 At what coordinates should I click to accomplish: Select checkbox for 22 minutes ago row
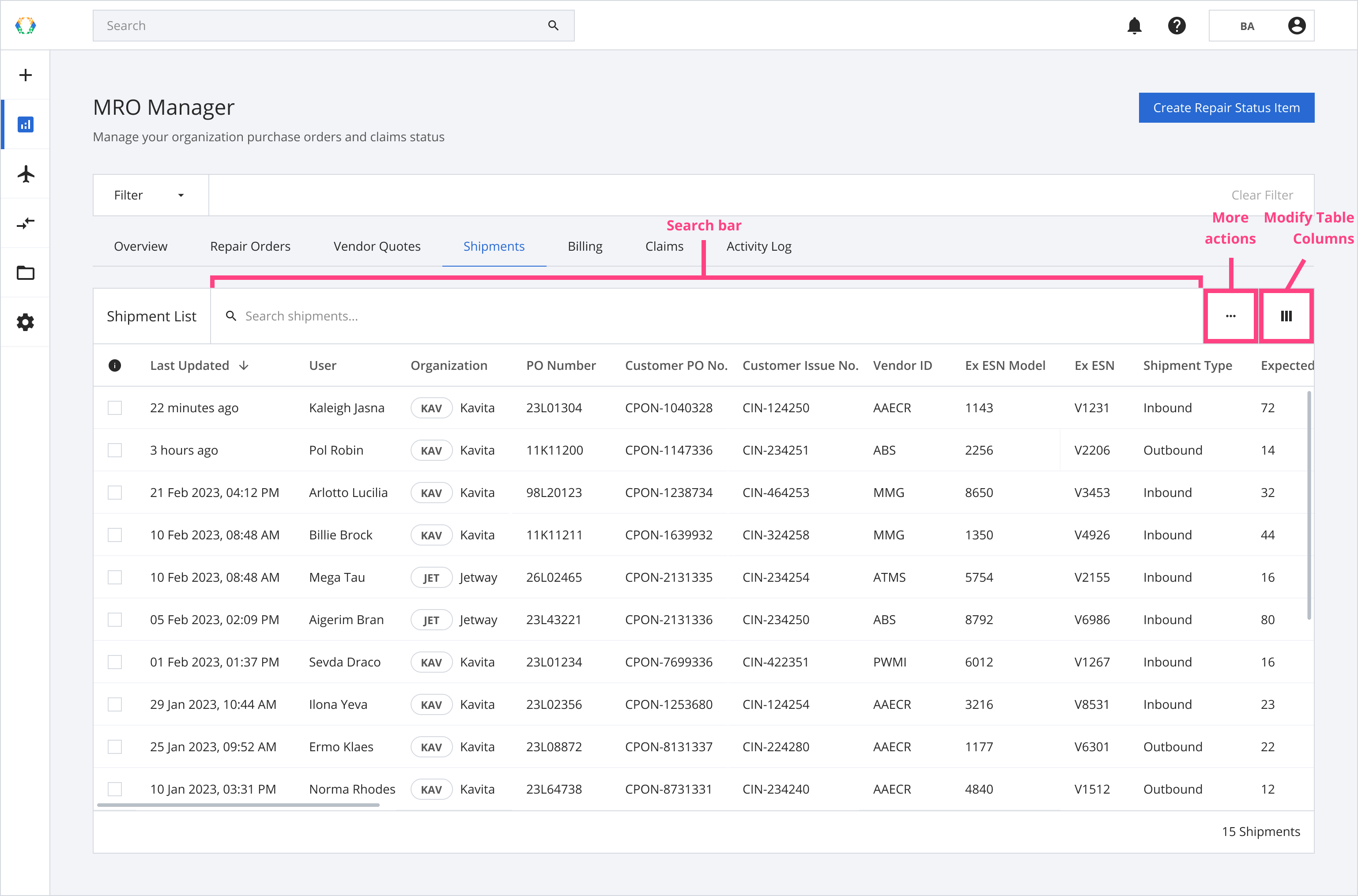coord(115,408)
